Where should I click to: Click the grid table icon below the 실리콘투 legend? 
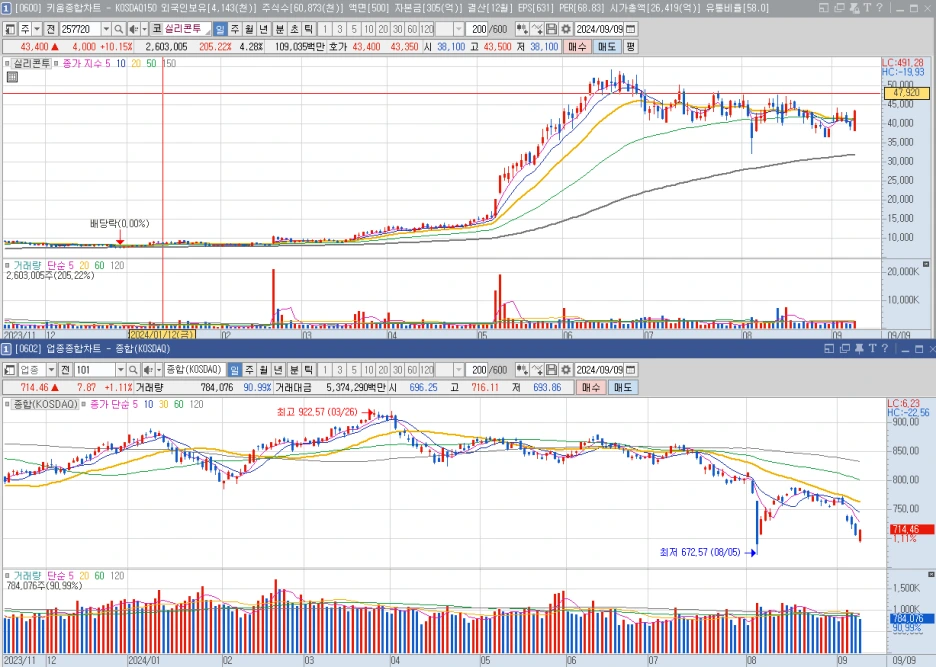coord(12,76)
